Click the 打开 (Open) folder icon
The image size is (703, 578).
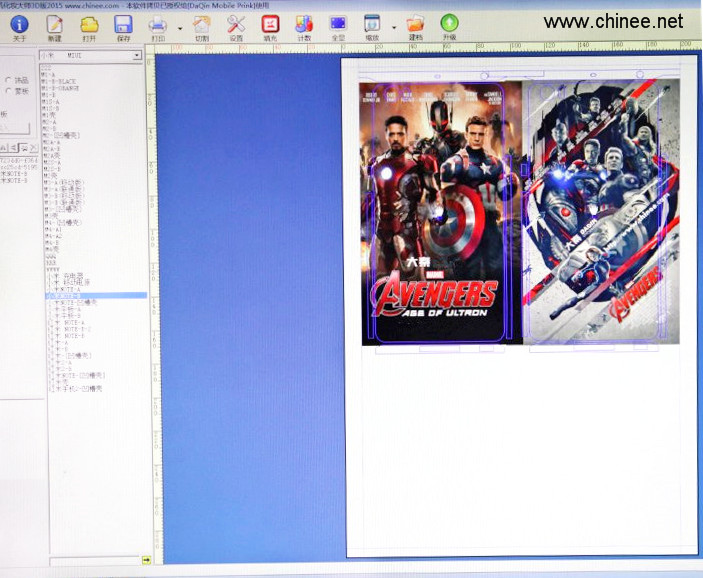point(90,24)
